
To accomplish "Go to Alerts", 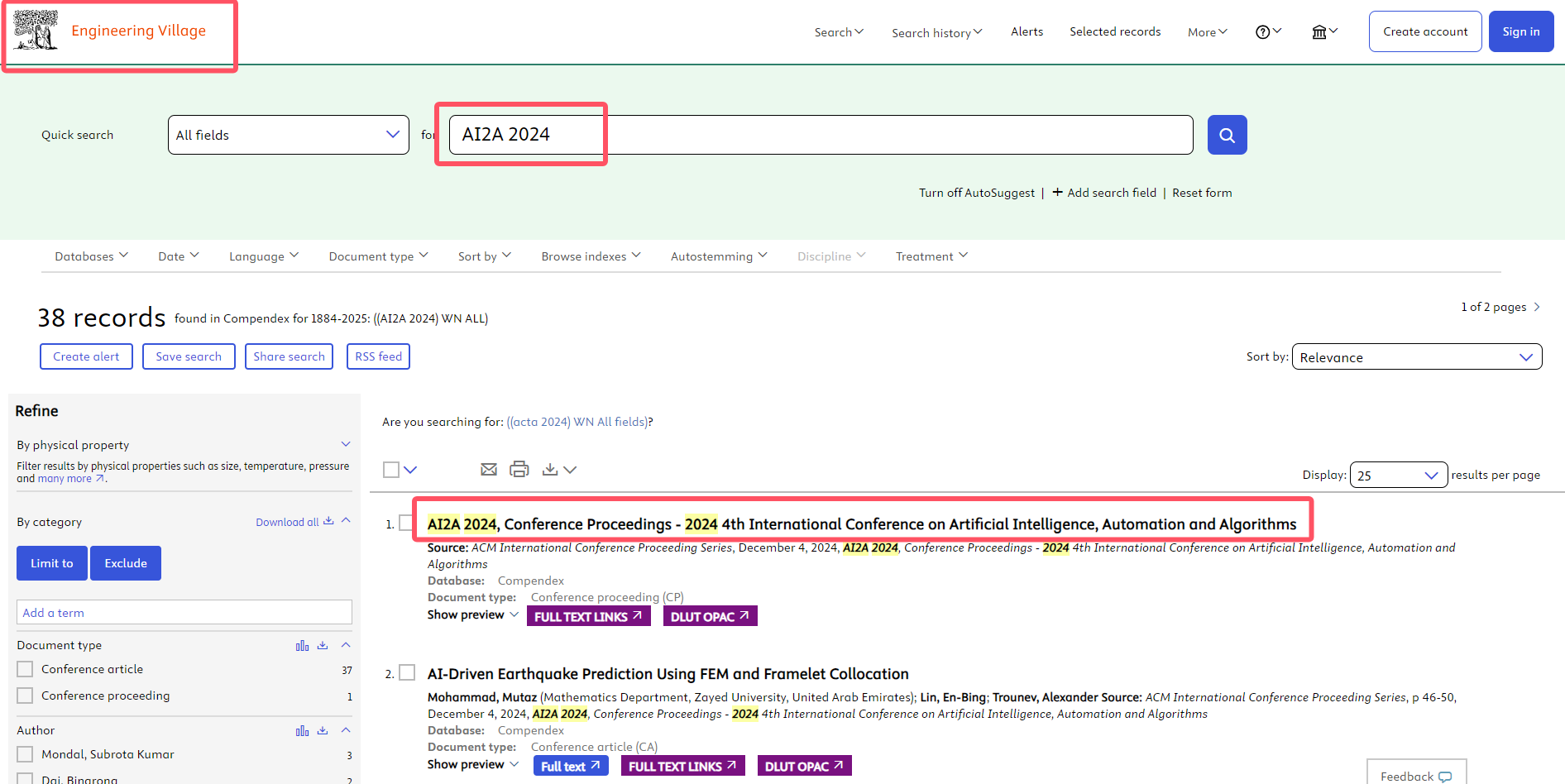I will 1027,31.
